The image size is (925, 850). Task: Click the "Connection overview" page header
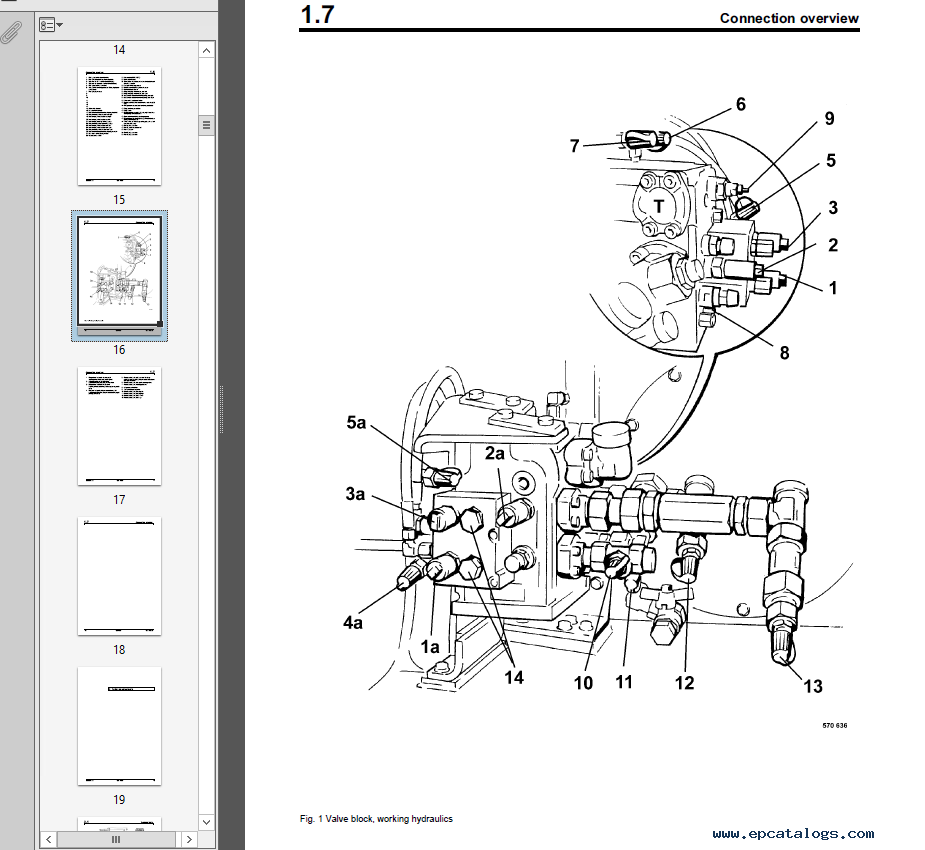click(789, 18)
